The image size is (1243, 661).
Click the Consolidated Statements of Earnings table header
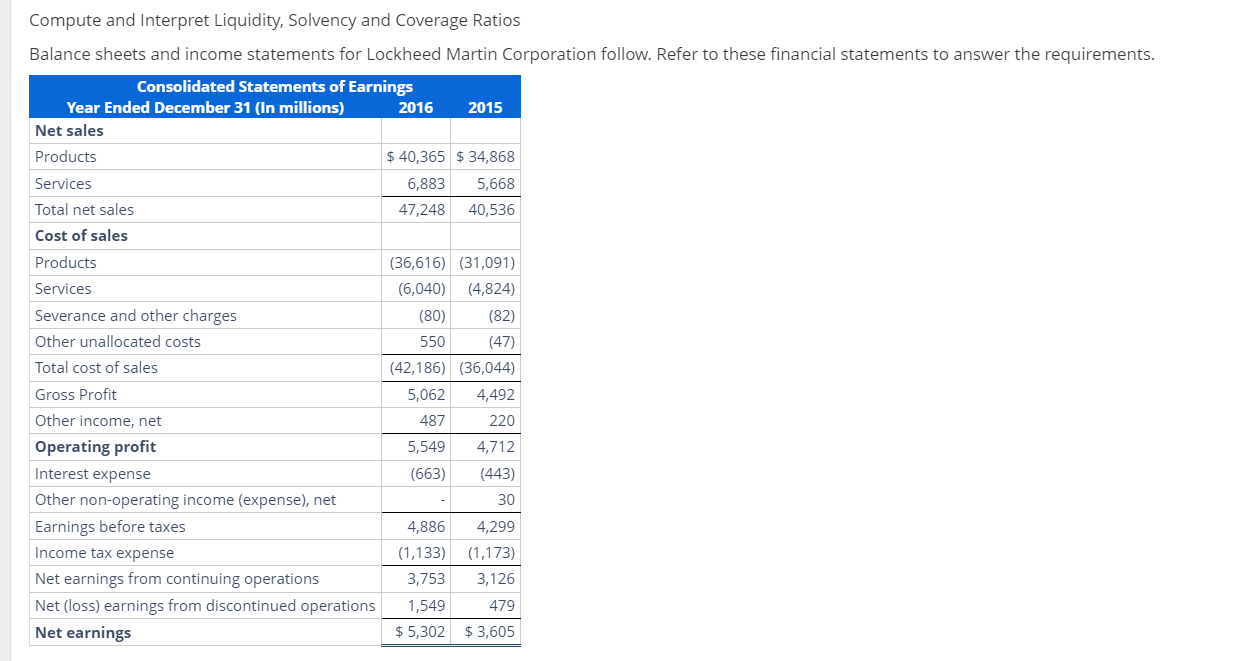pos(275,87)
